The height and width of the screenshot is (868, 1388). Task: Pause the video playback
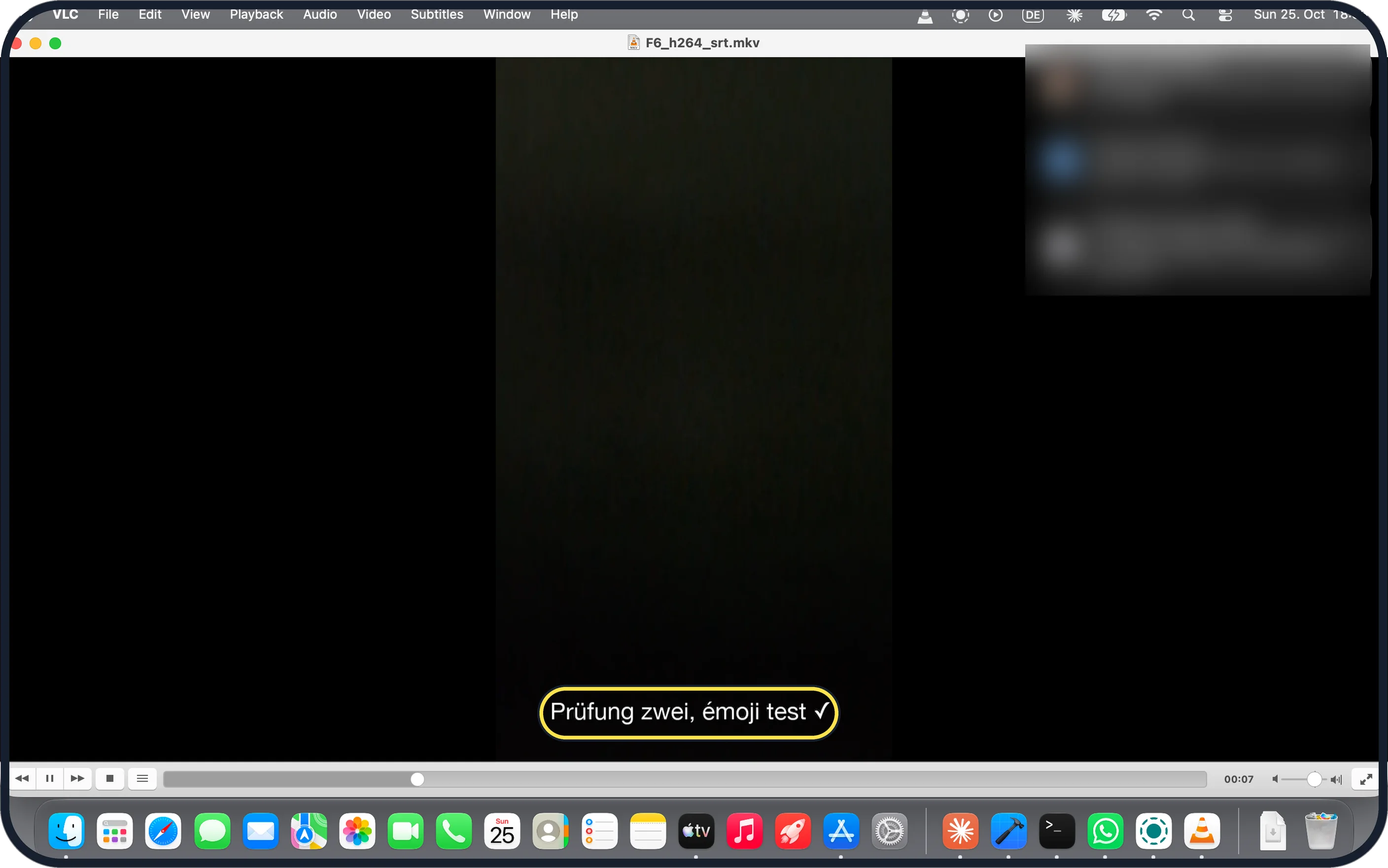[50, 778]
